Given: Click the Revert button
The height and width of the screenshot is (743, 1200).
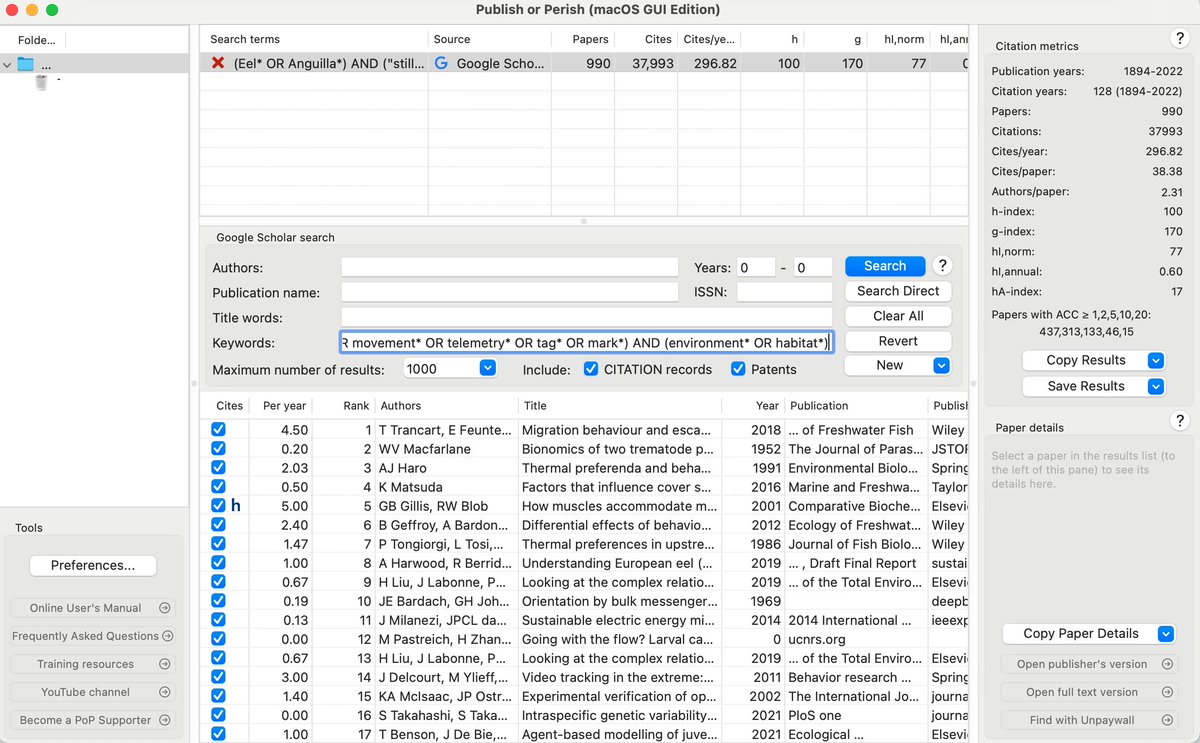Looking at the screenshot, I should (x=898, y=341).
